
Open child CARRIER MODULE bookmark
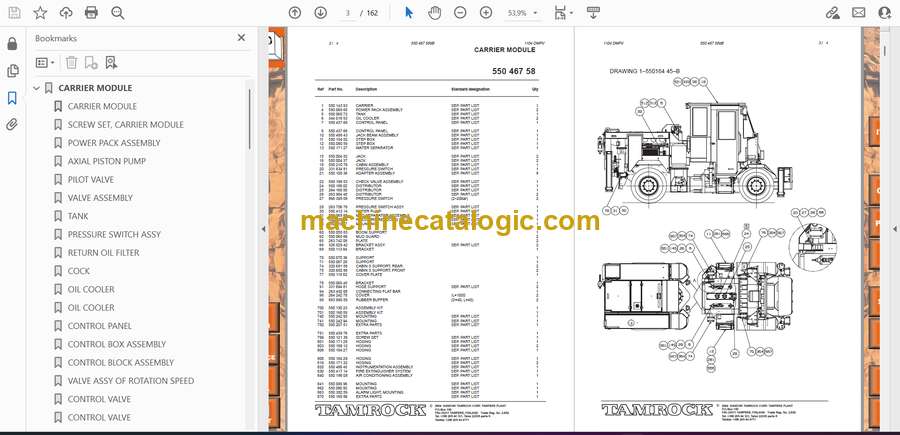[102, 106]
